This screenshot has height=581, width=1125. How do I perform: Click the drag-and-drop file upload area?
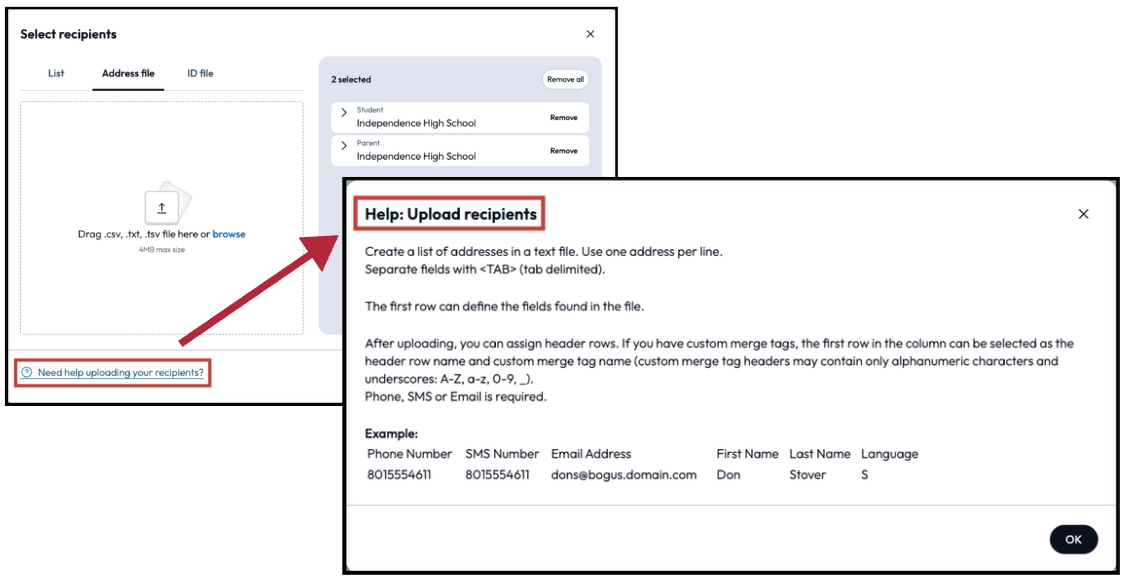[162, 218]
